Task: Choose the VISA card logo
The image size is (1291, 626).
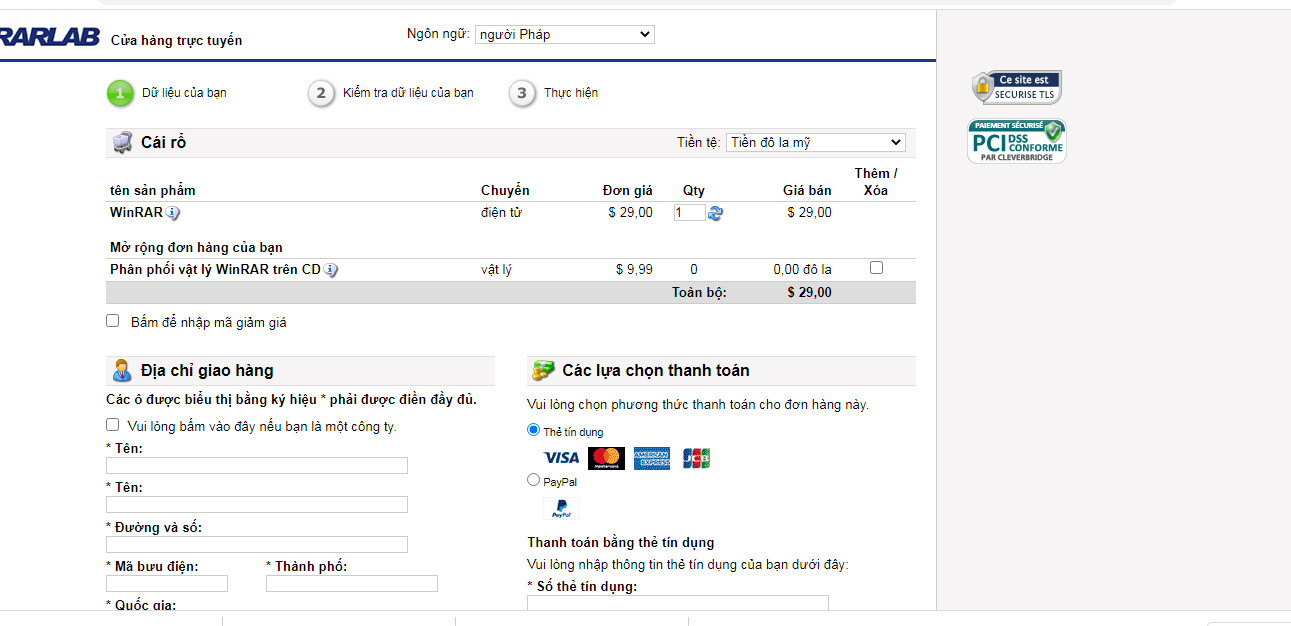Action: tap(561, 458)
